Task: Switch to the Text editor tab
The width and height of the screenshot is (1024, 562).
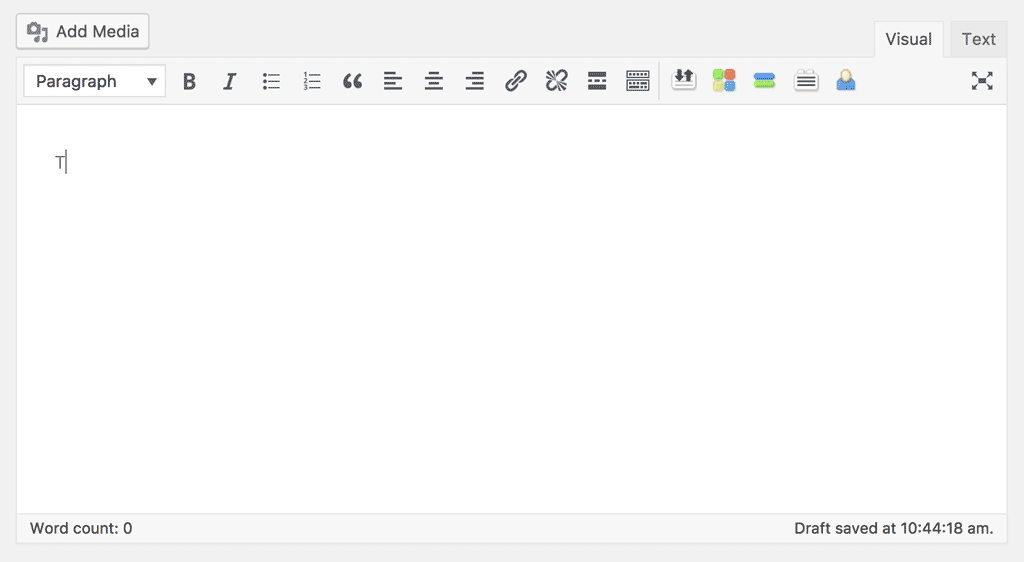Action: [978, 40]
